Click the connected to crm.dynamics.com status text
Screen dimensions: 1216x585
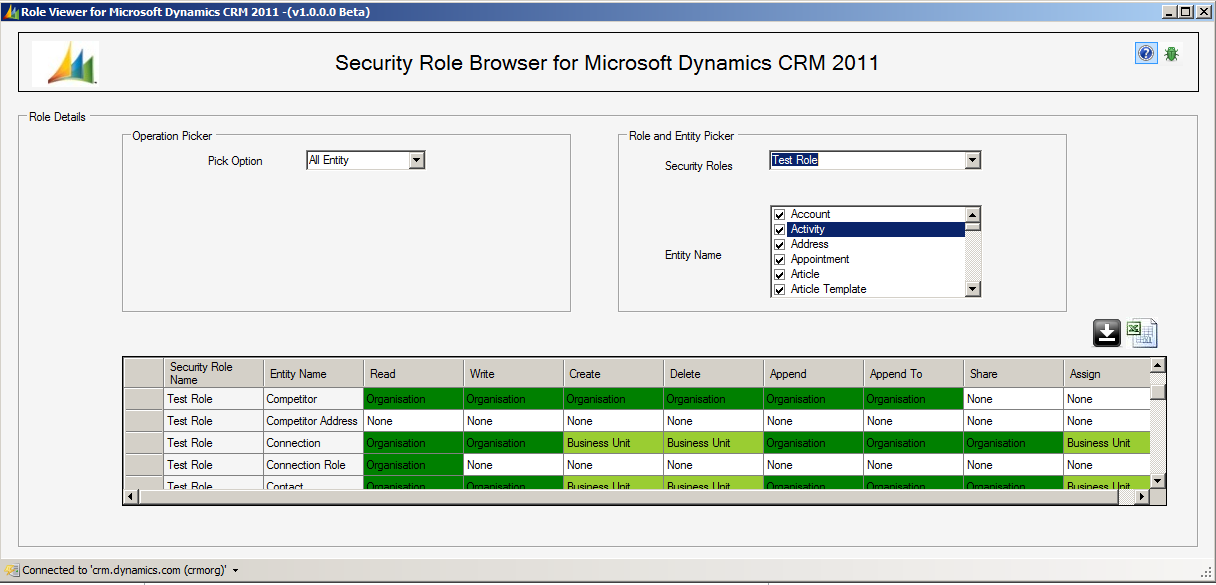(125, 570)
